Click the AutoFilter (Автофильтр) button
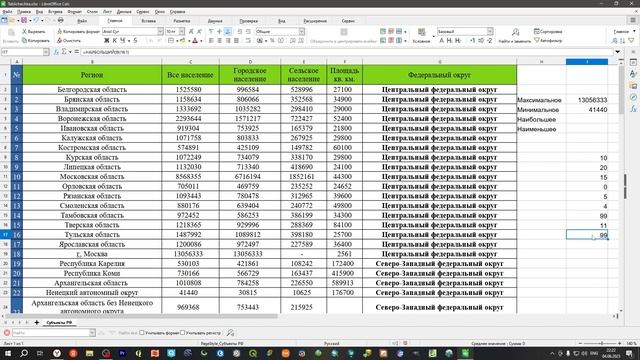The width and height of the screenshot is (640, 360). point(548,40)
